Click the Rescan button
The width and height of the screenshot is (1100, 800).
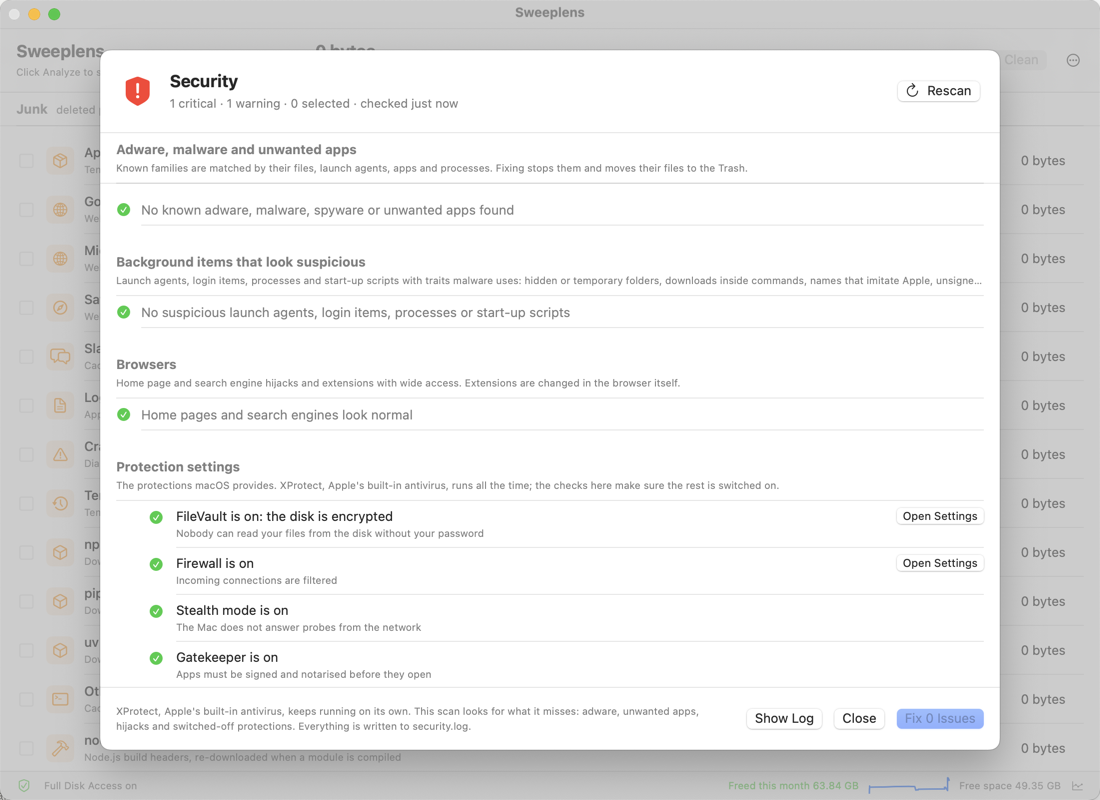[x=938, y=91]
